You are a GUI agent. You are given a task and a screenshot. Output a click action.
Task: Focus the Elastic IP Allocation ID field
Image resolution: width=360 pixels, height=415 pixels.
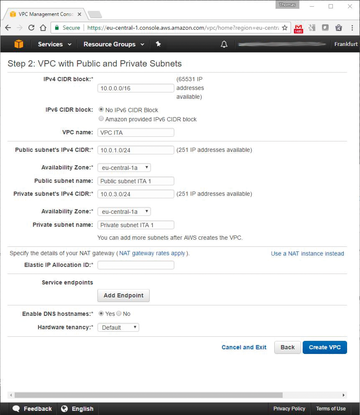pos(136,265)
